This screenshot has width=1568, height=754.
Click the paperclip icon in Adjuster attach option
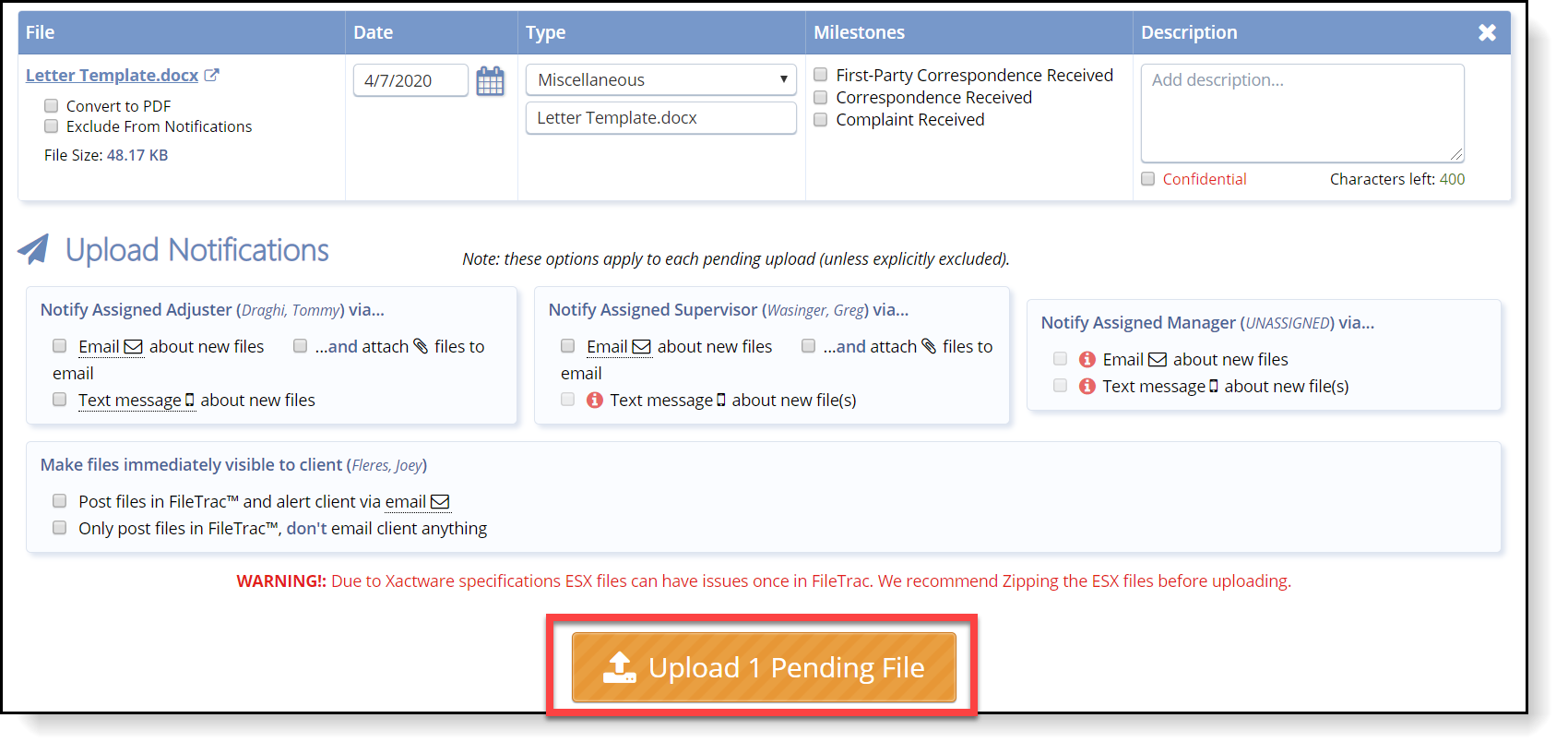click(x=421, y=346)
